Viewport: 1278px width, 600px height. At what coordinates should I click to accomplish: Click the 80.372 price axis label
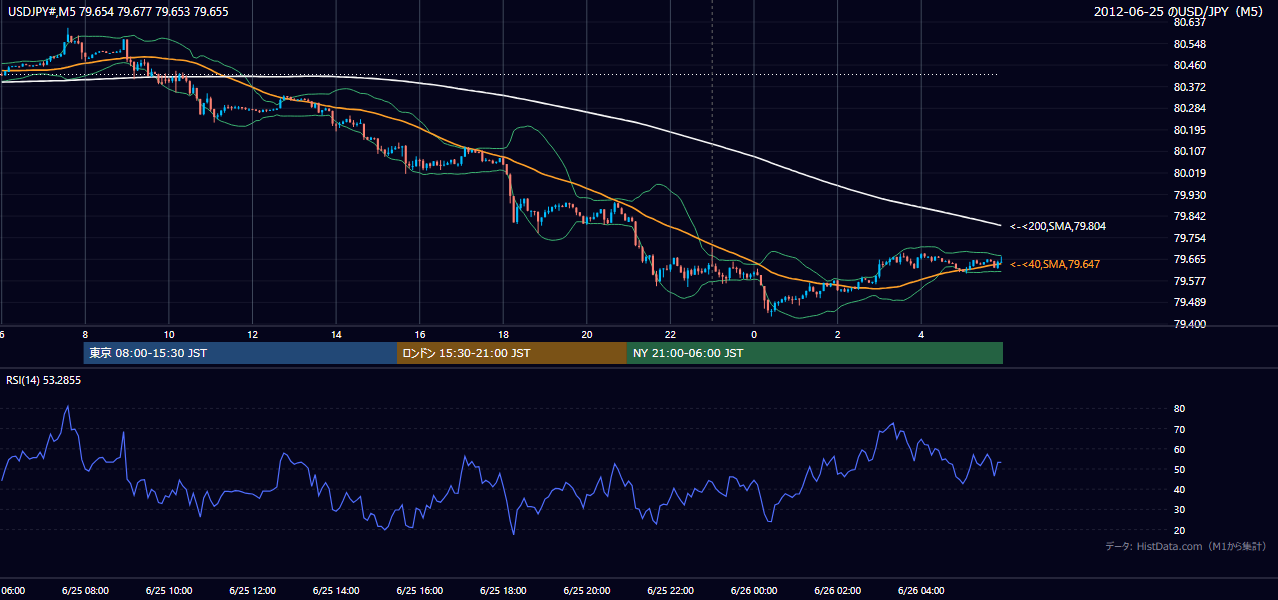[1188, 87]
